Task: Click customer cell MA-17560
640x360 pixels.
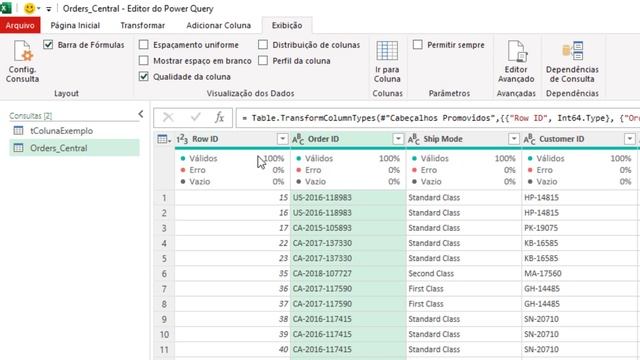Action: coord(580,273)
